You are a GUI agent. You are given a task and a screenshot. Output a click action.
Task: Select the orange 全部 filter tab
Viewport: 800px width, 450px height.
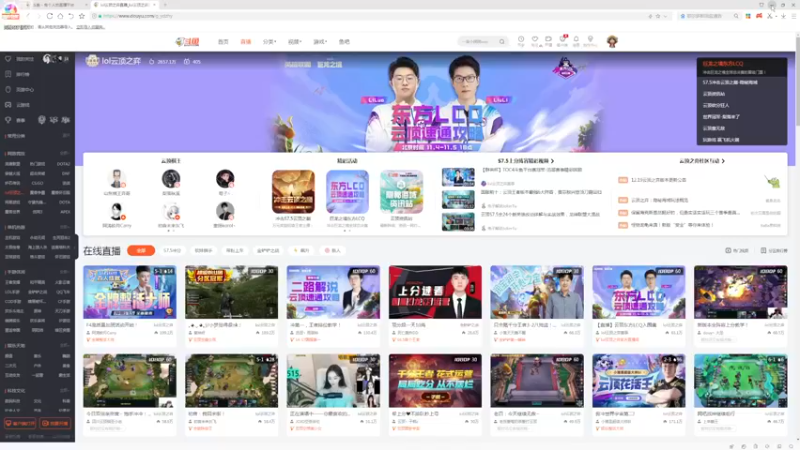(141, 251)
